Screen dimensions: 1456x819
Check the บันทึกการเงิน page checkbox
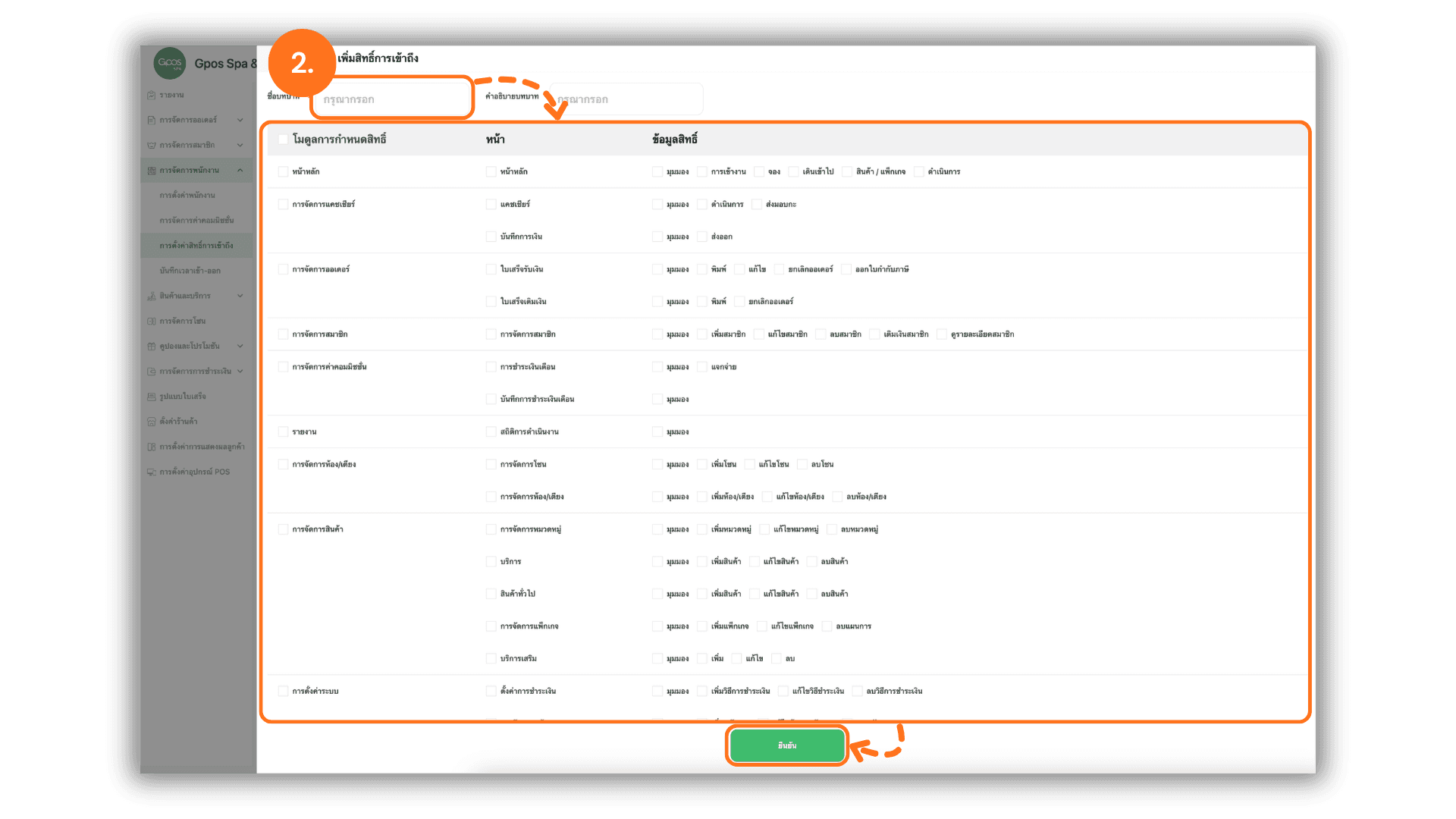point(491,237)
